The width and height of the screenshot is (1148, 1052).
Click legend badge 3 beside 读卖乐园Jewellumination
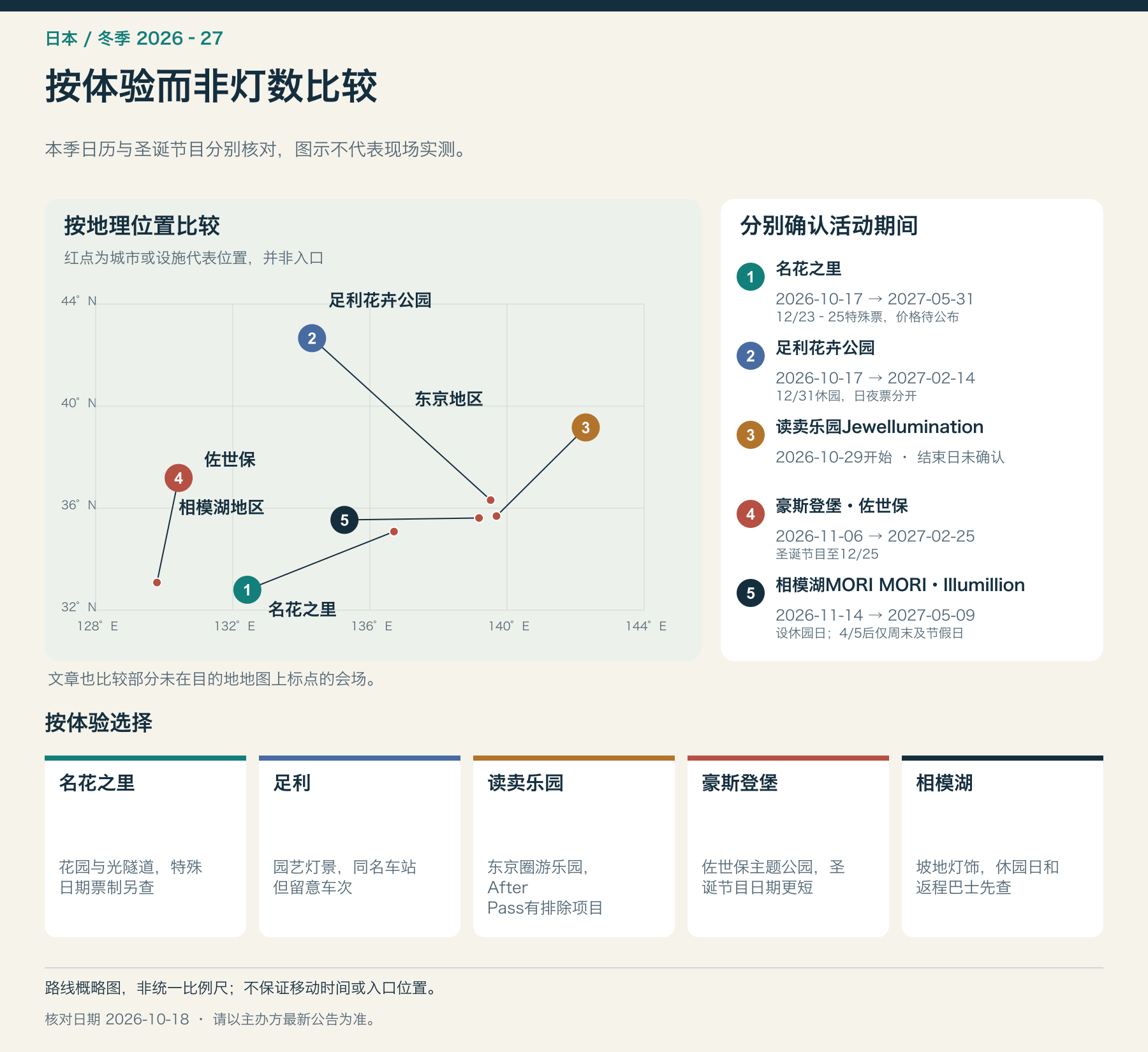coord(751,435)
